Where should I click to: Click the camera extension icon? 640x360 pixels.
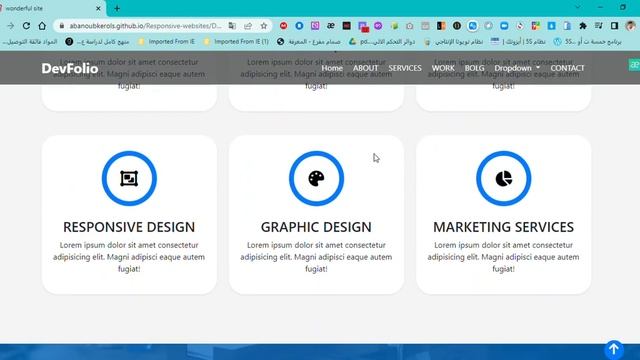point(409,26)
